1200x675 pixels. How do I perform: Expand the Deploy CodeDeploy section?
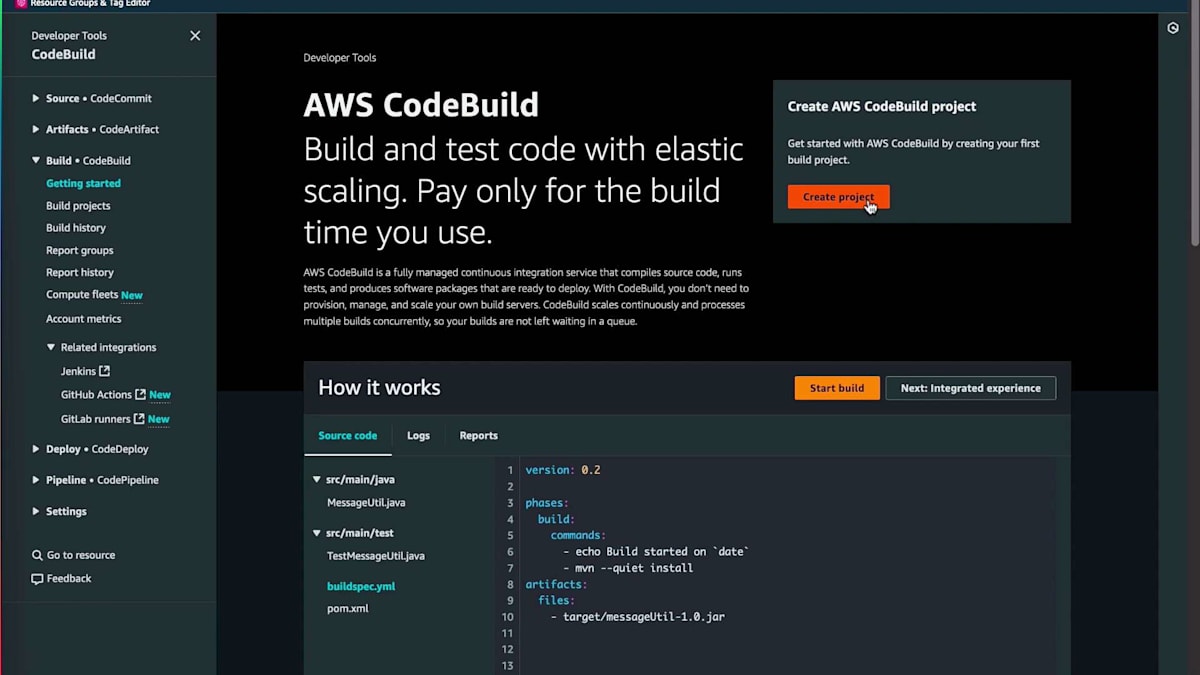(36, 449)
